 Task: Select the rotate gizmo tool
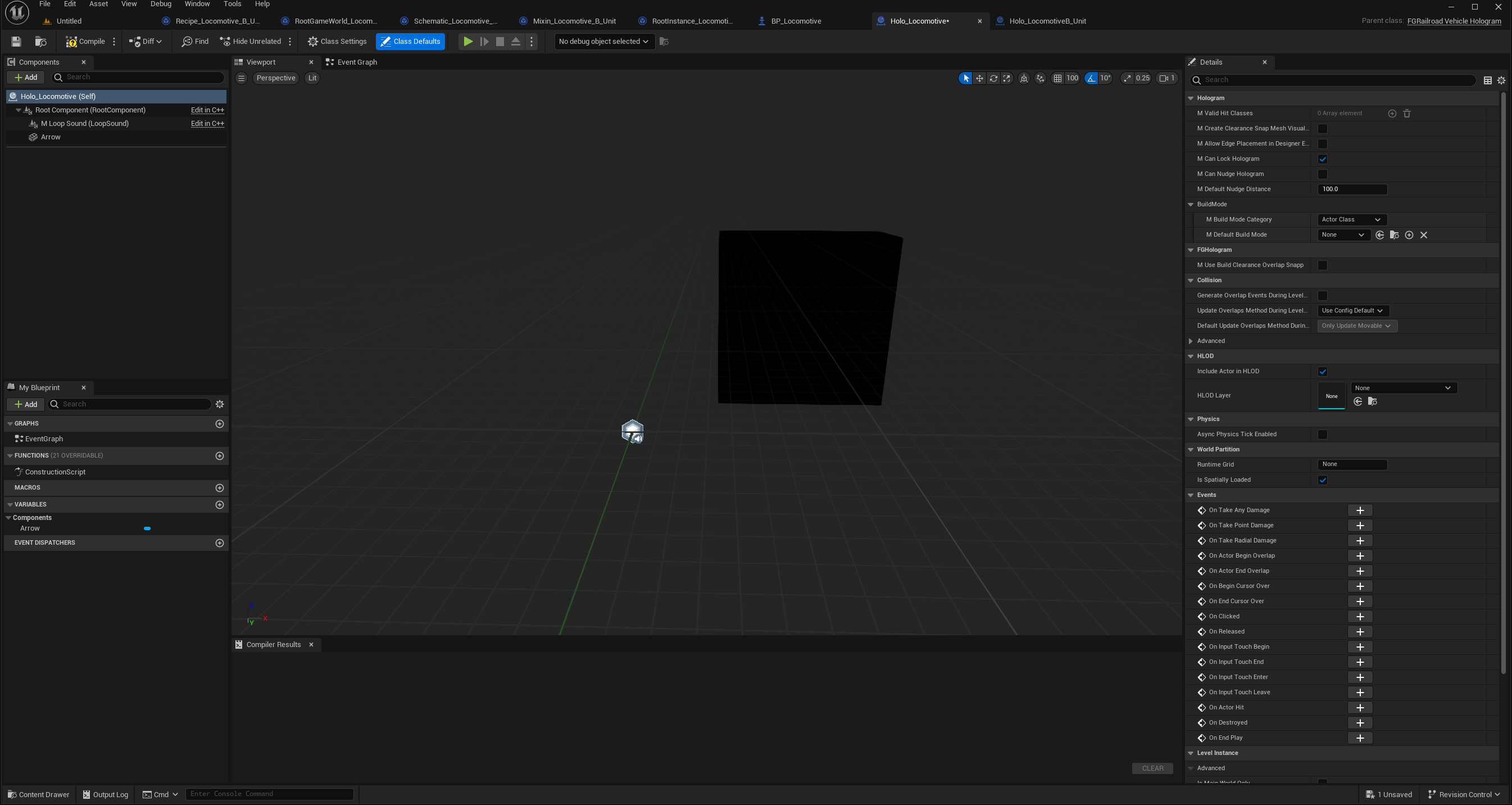point(993,78)
